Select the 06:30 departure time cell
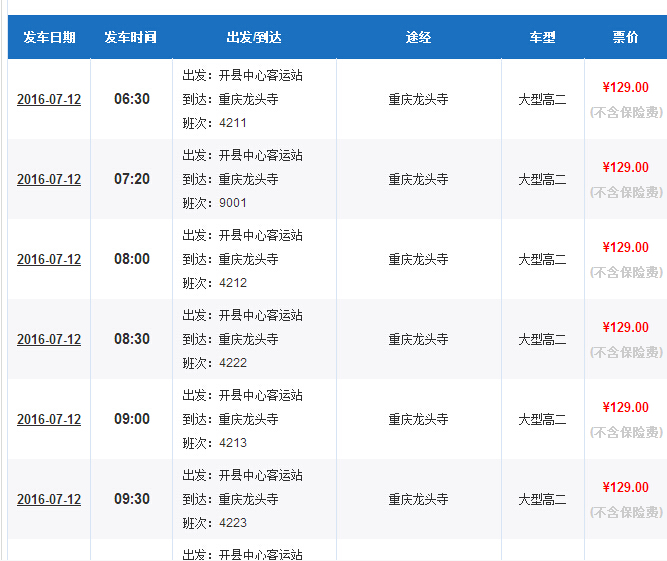The image size is (667, 561). (132, 99)
